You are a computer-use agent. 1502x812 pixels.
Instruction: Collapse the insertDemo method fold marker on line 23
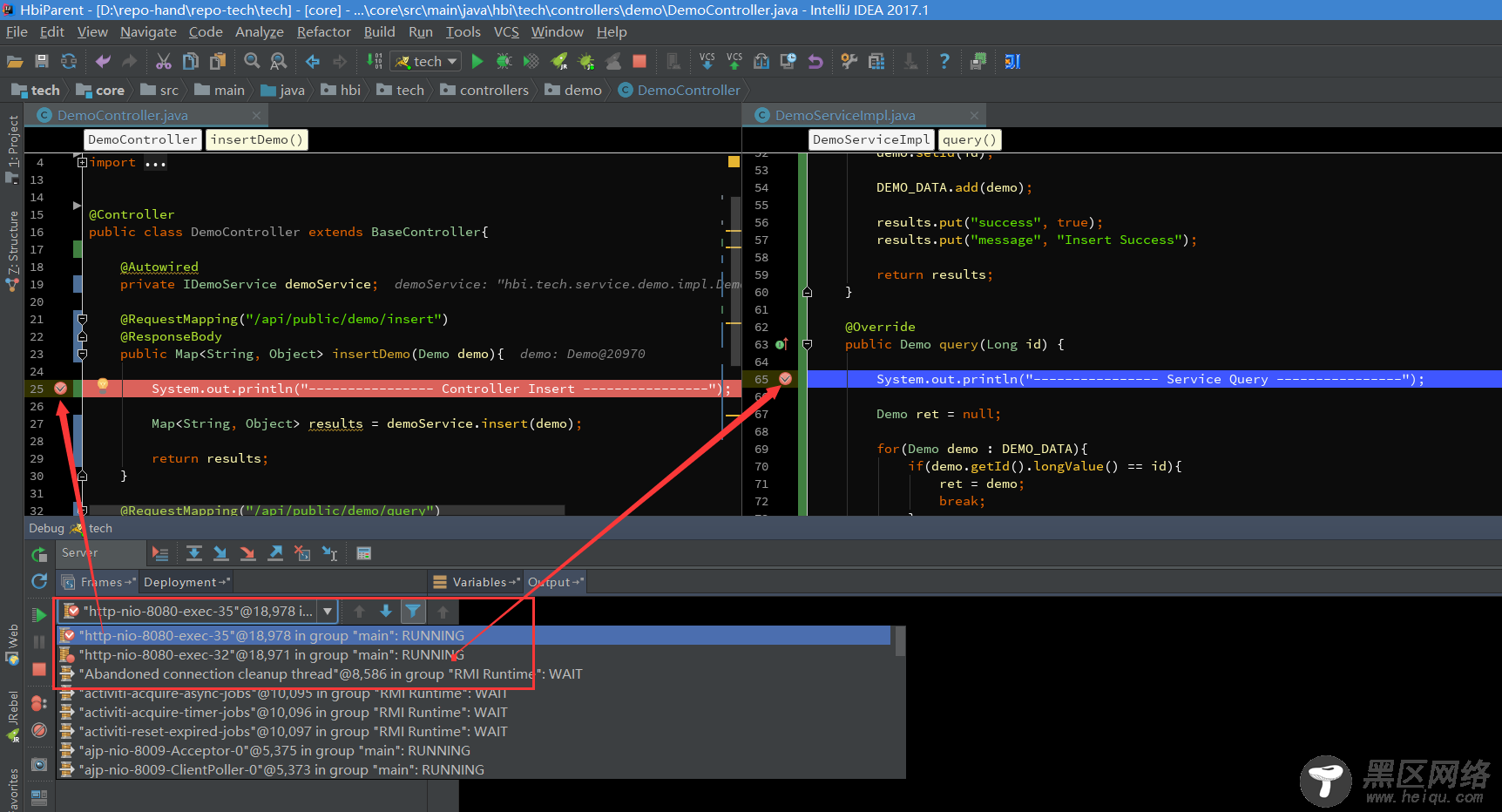[82, 354]
